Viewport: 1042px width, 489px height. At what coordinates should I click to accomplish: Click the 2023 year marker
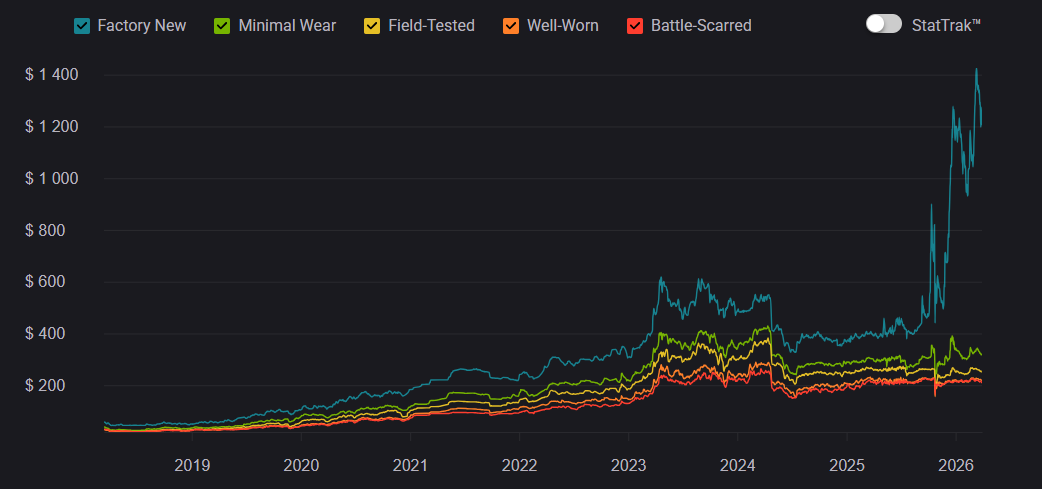pyautogui.click(x=628, y=465)
